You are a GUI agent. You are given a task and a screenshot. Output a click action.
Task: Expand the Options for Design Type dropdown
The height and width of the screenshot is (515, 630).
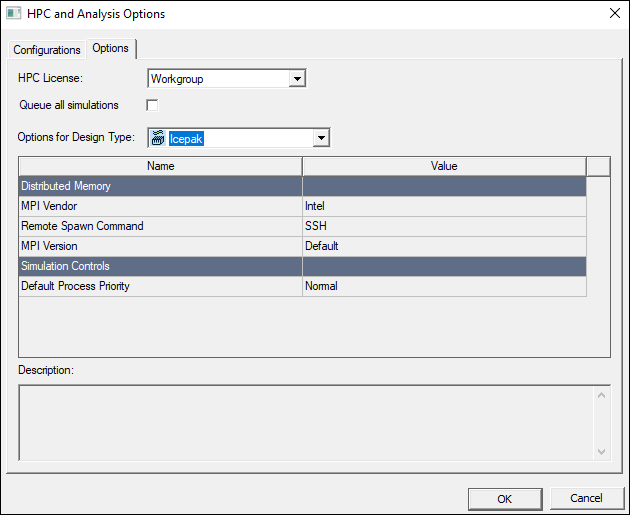pos(321,138)
